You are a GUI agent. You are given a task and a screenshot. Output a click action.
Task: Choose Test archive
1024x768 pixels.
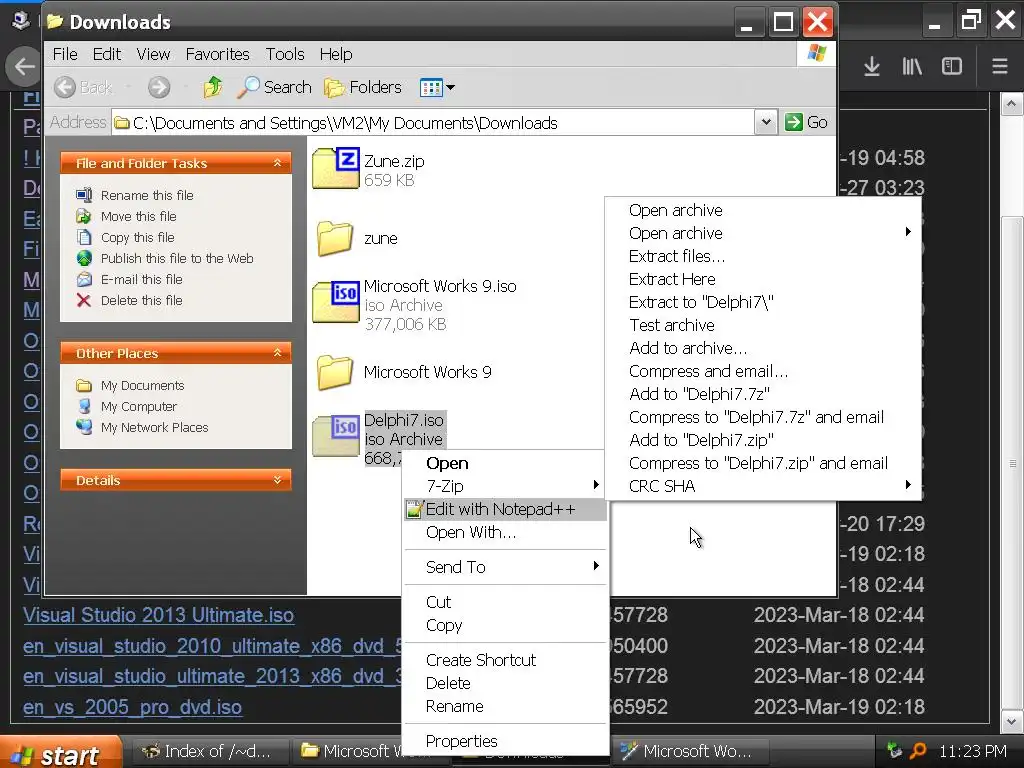pos(763,325)
